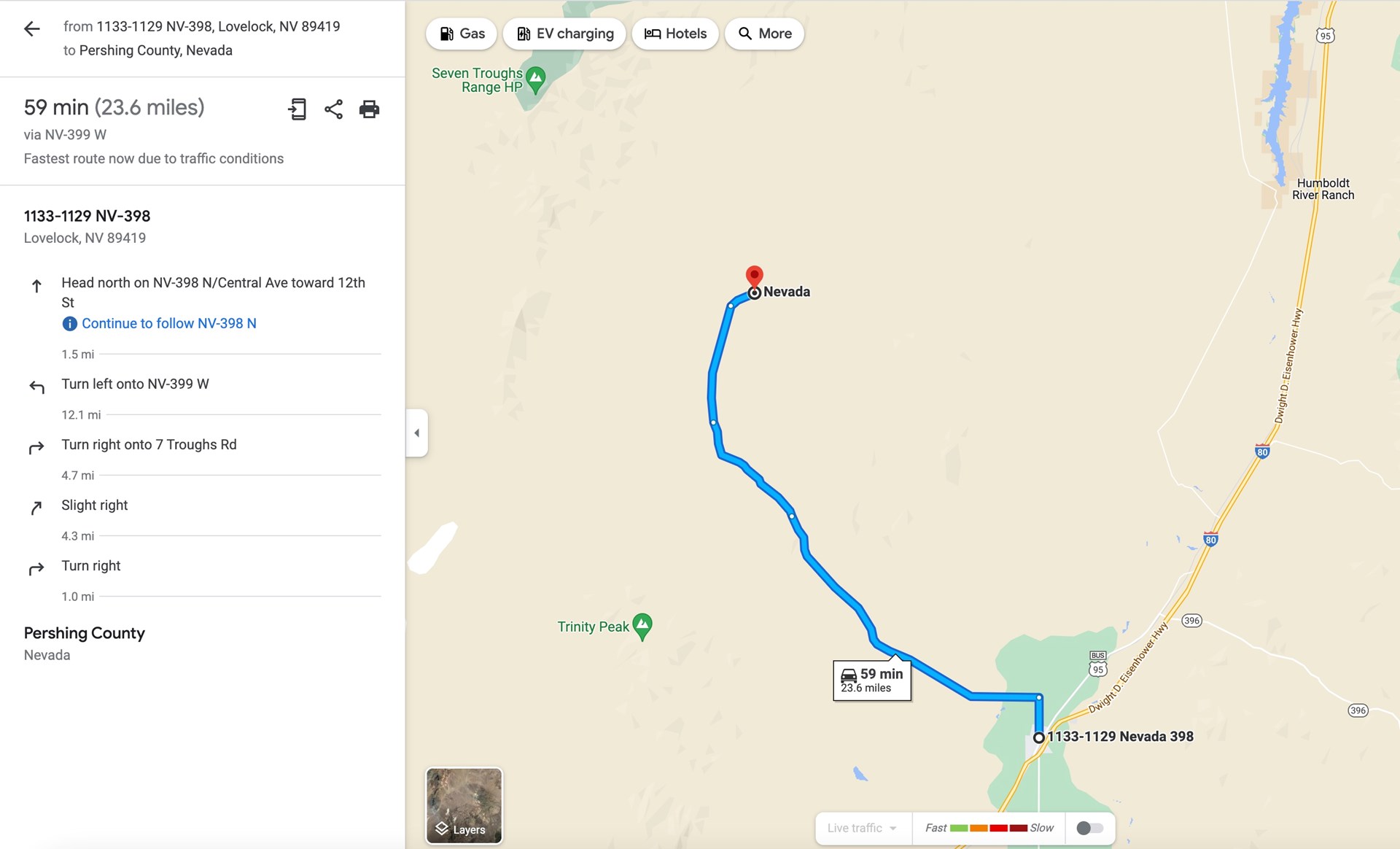Open Seven Troughs Range HP marker
Image resolution: width=1400 pixels, height=849 pixels.
pos(536,80)
